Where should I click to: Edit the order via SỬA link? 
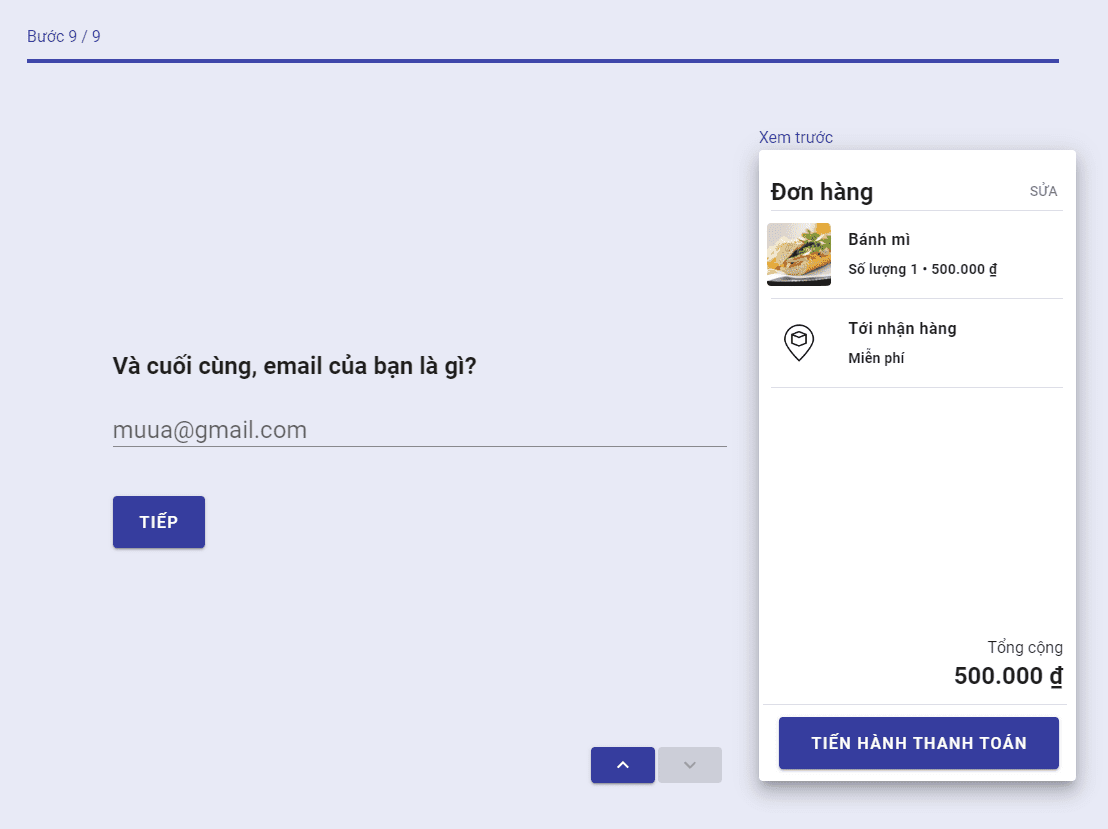[x=1043, y=192]
